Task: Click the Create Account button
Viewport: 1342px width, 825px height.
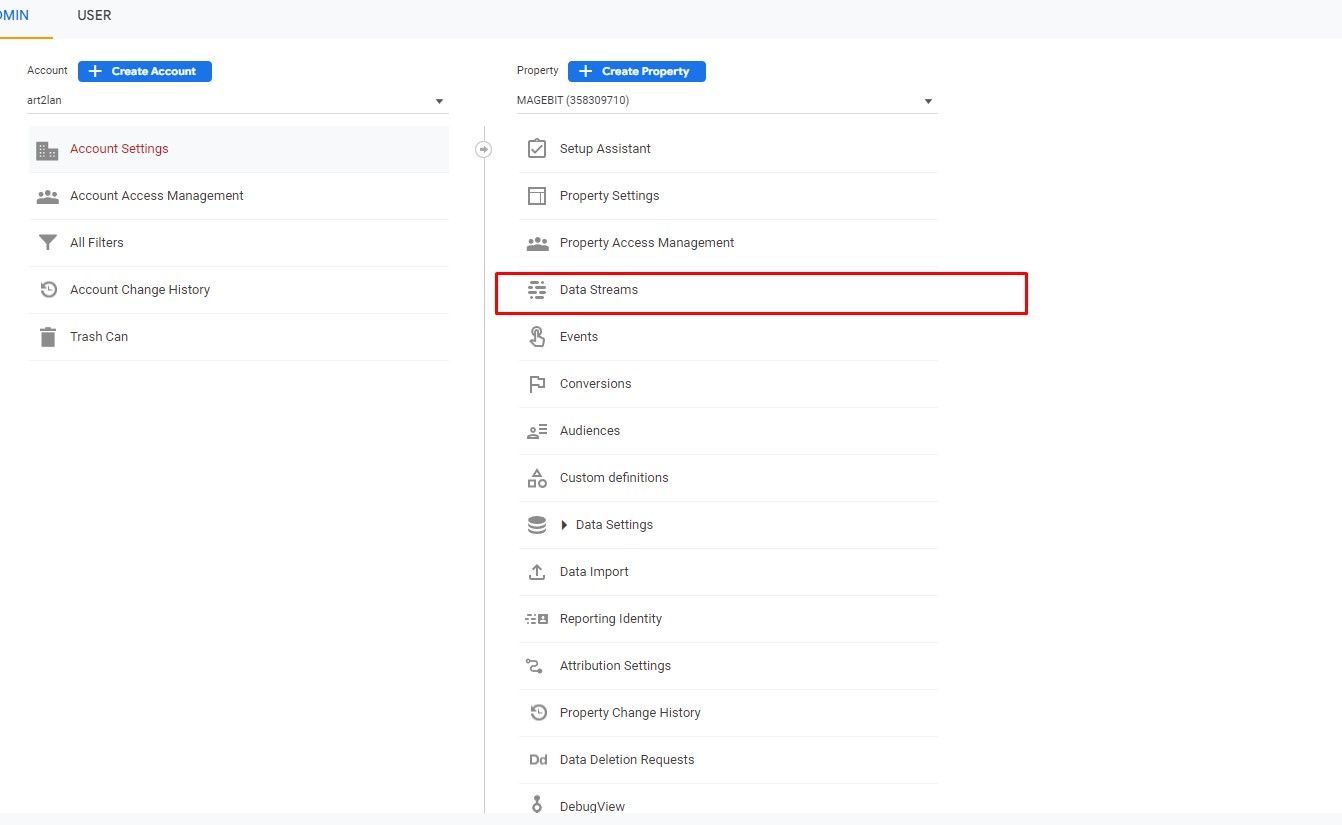Action: pos(145,71)
